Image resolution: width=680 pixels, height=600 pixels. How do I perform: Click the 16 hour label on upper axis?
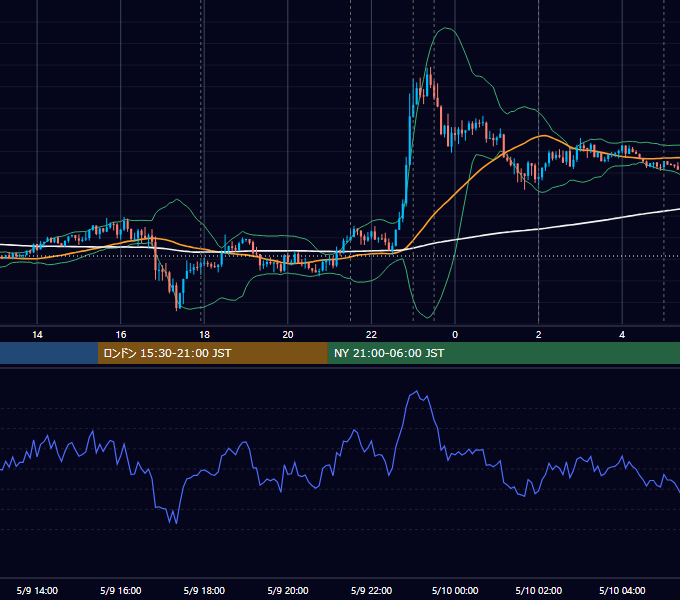click(x=121, y=335)
